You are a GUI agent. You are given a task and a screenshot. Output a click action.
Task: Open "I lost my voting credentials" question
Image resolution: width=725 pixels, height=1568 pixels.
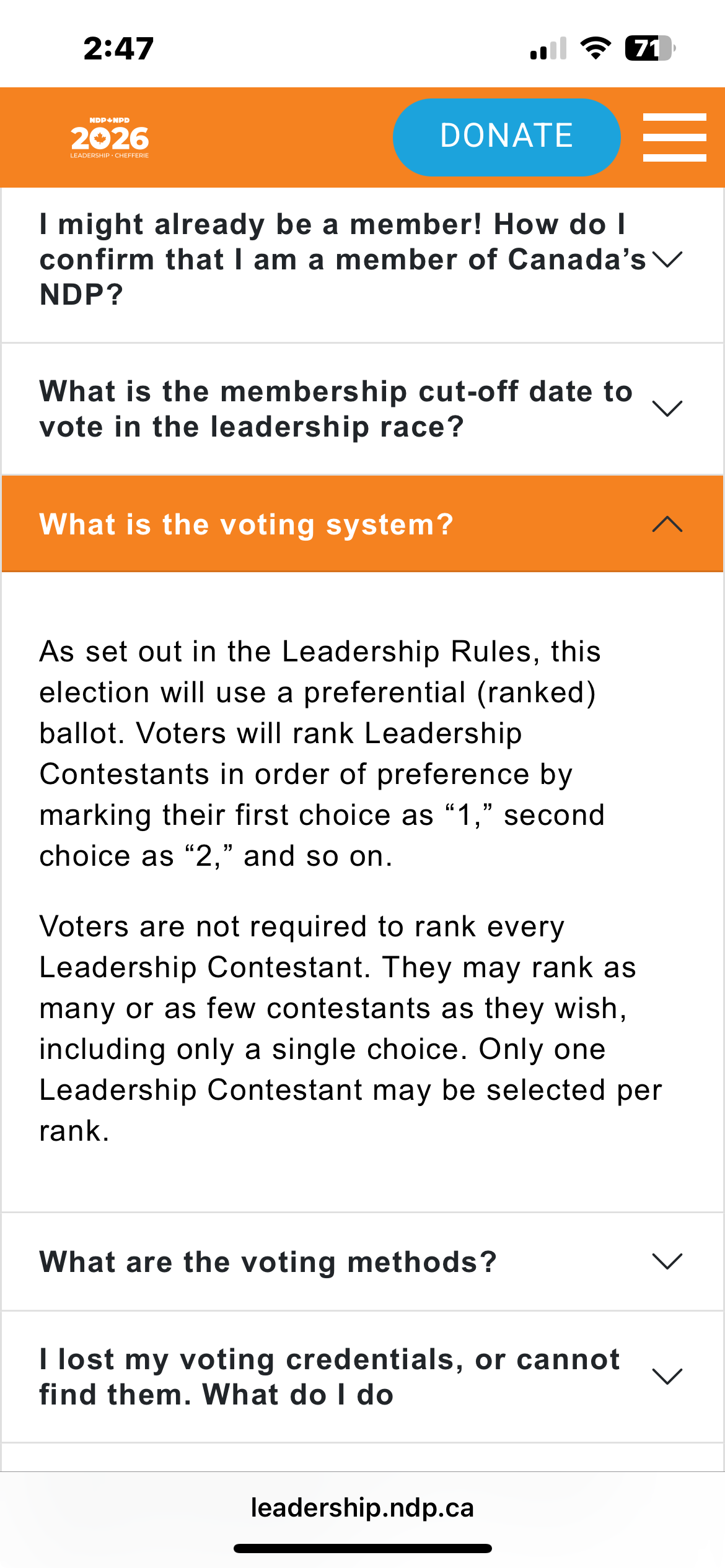pos(329,1377)
